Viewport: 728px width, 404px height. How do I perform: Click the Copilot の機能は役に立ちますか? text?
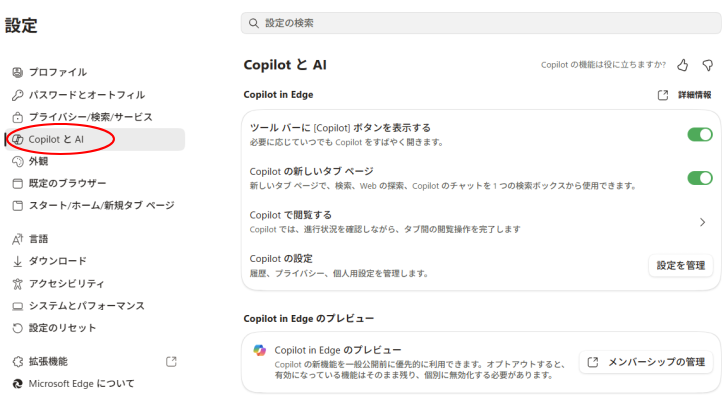coord(603,65)
